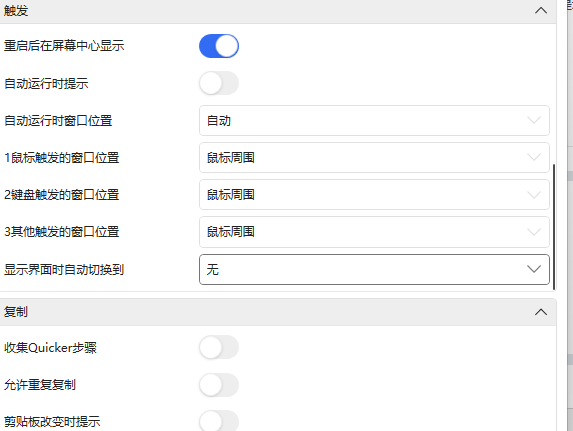Image resolution: width=573 pixels, height=431 pixels.
Task: Enable 自动运行时提示 toggle
Action: tap(219, 83)
